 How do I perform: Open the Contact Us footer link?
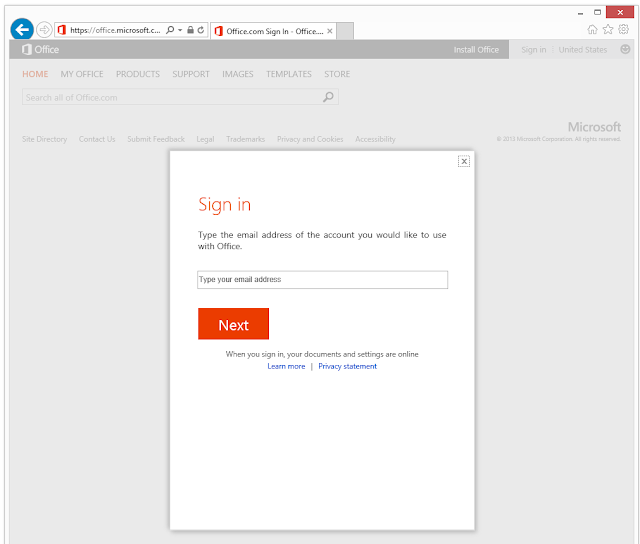[97, 139]
